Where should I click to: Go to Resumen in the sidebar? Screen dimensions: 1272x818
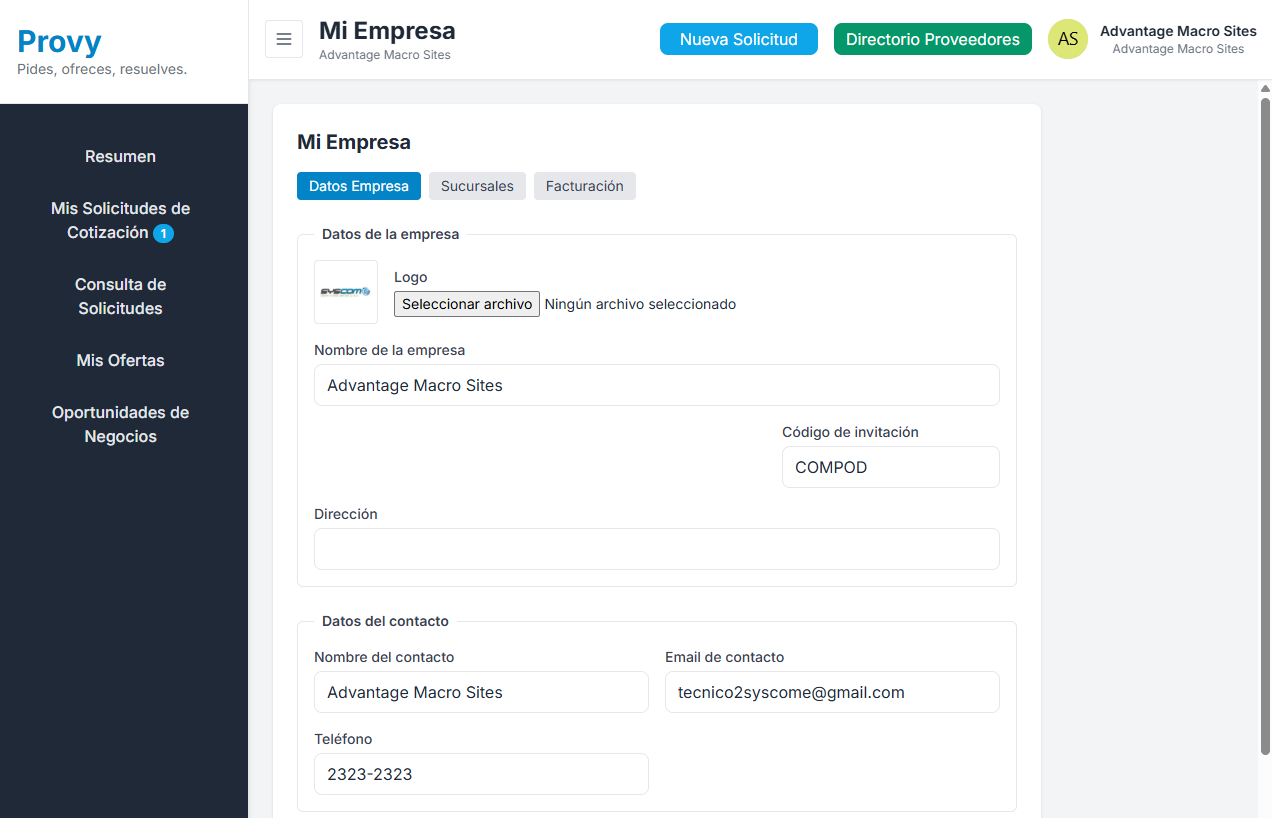pyautogui.click(x=120, y=156)
